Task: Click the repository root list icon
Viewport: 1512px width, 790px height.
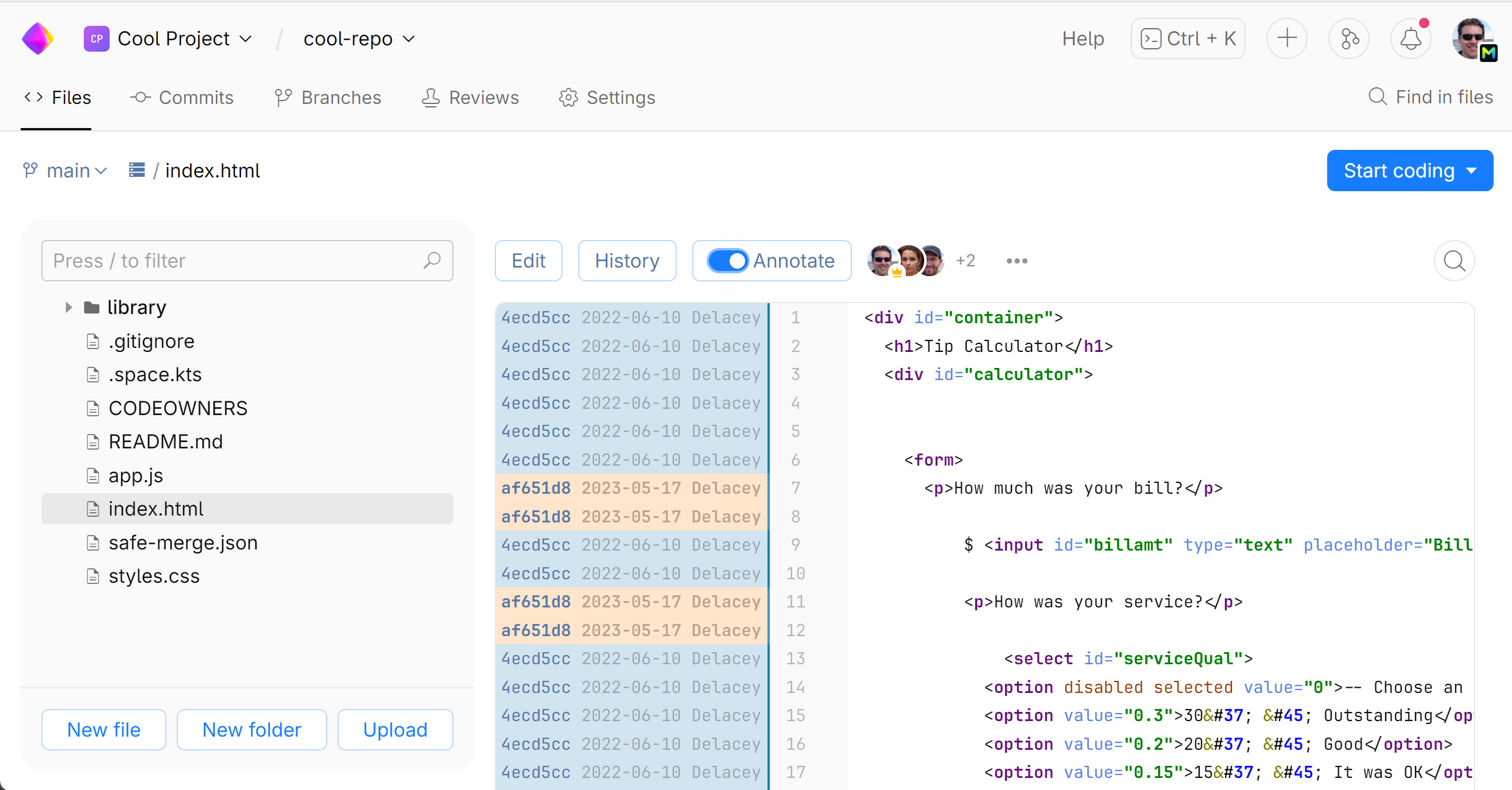Action: (137, 170)
